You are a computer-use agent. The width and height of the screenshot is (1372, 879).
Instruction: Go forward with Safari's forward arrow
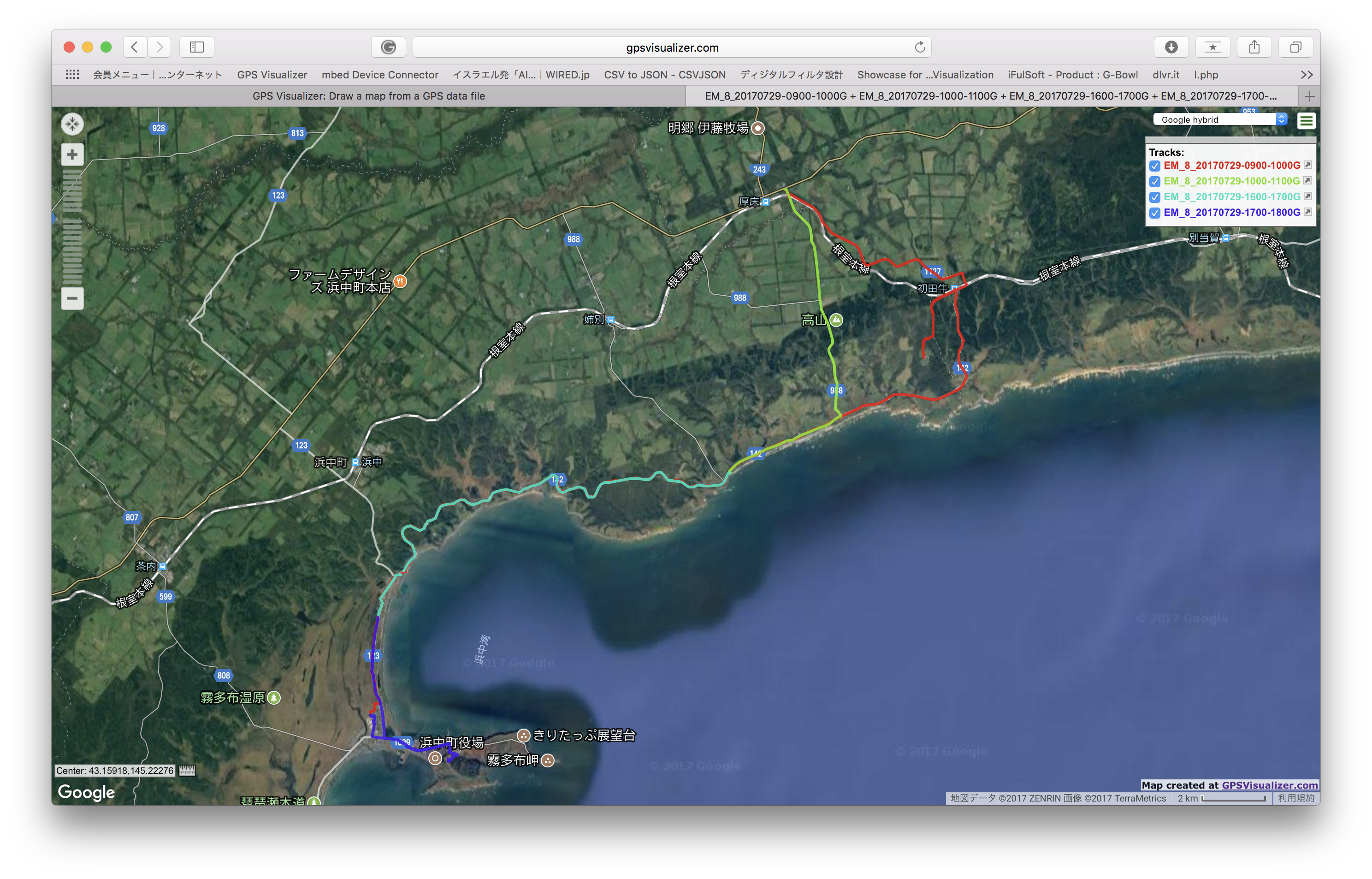click(x=159, y=47)
